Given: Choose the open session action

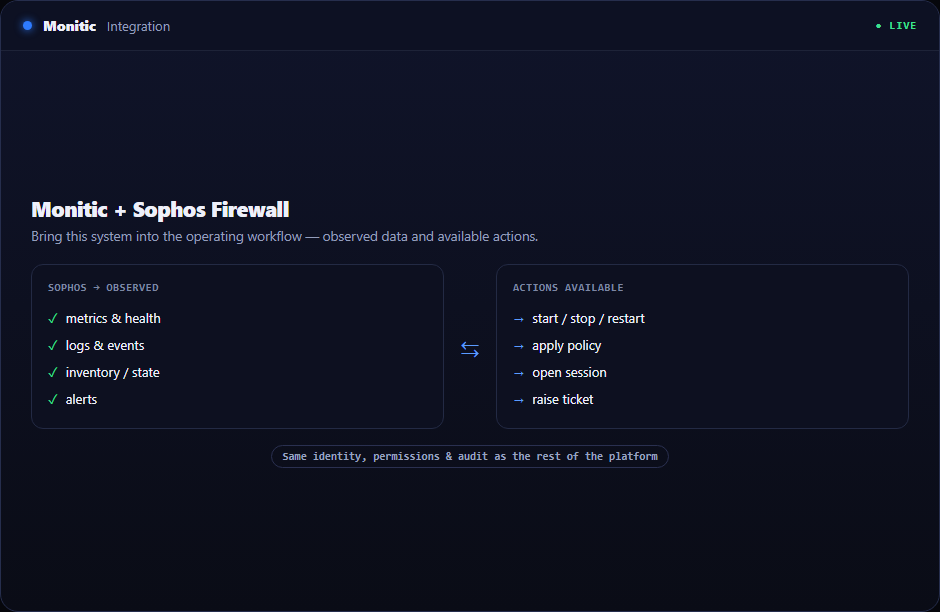Looking at the screenshot, I should [570, 372].
